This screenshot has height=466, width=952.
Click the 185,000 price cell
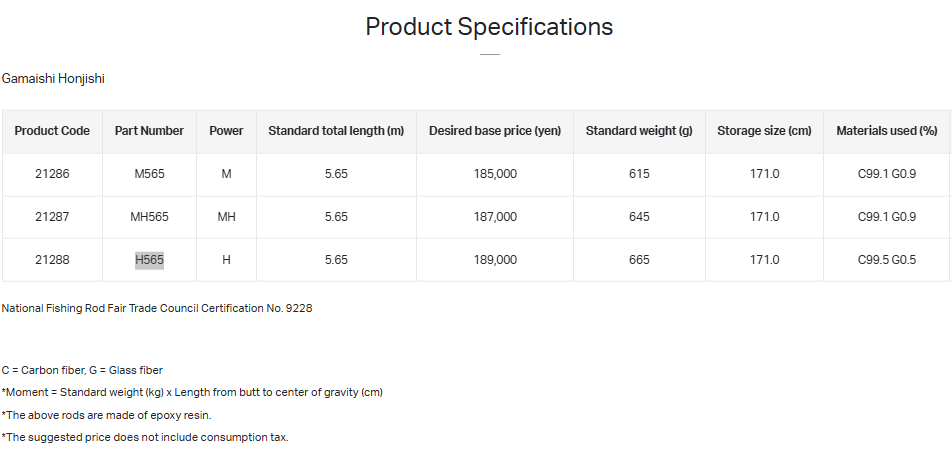tap(495, 174)
